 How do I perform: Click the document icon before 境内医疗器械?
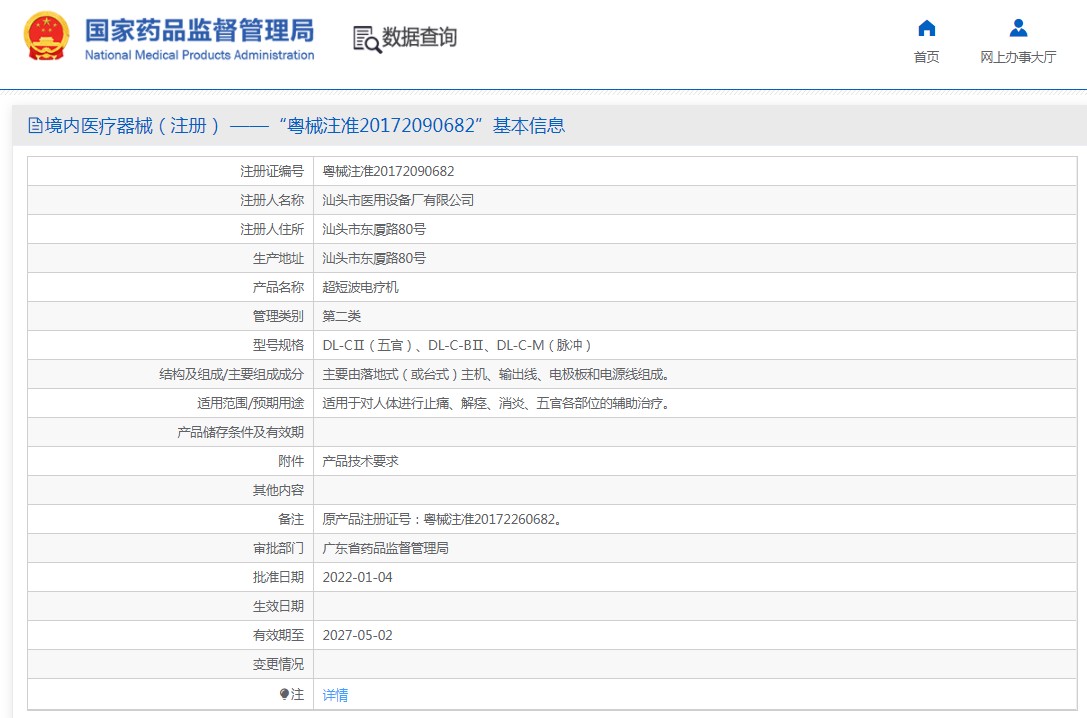point(35,125)
